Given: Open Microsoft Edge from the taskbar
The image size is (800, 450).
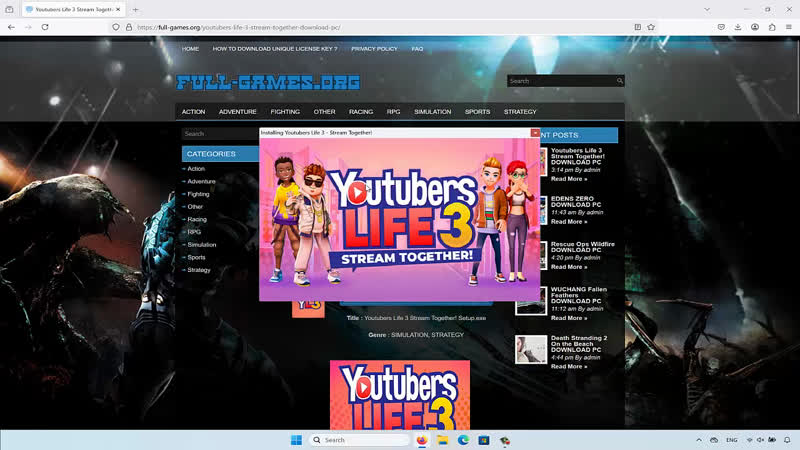Looking at the screenshot, I should (x=463, y=440).
